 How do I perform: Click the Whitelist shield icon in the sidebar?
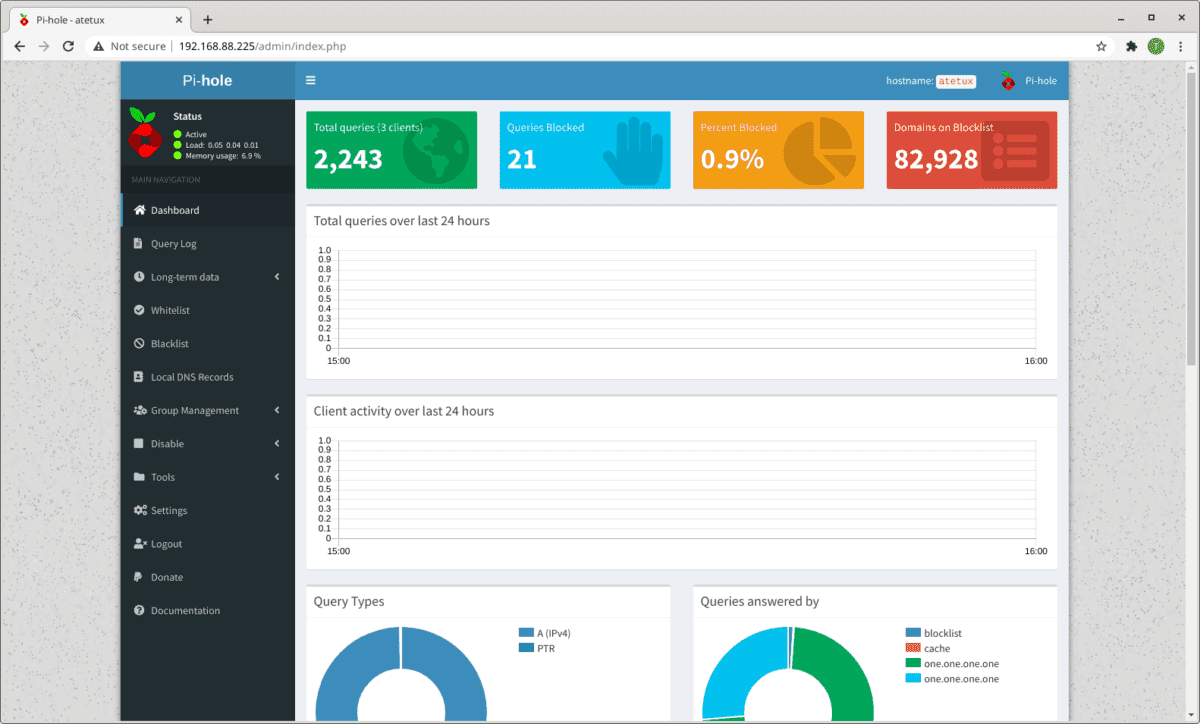(139, 310)
